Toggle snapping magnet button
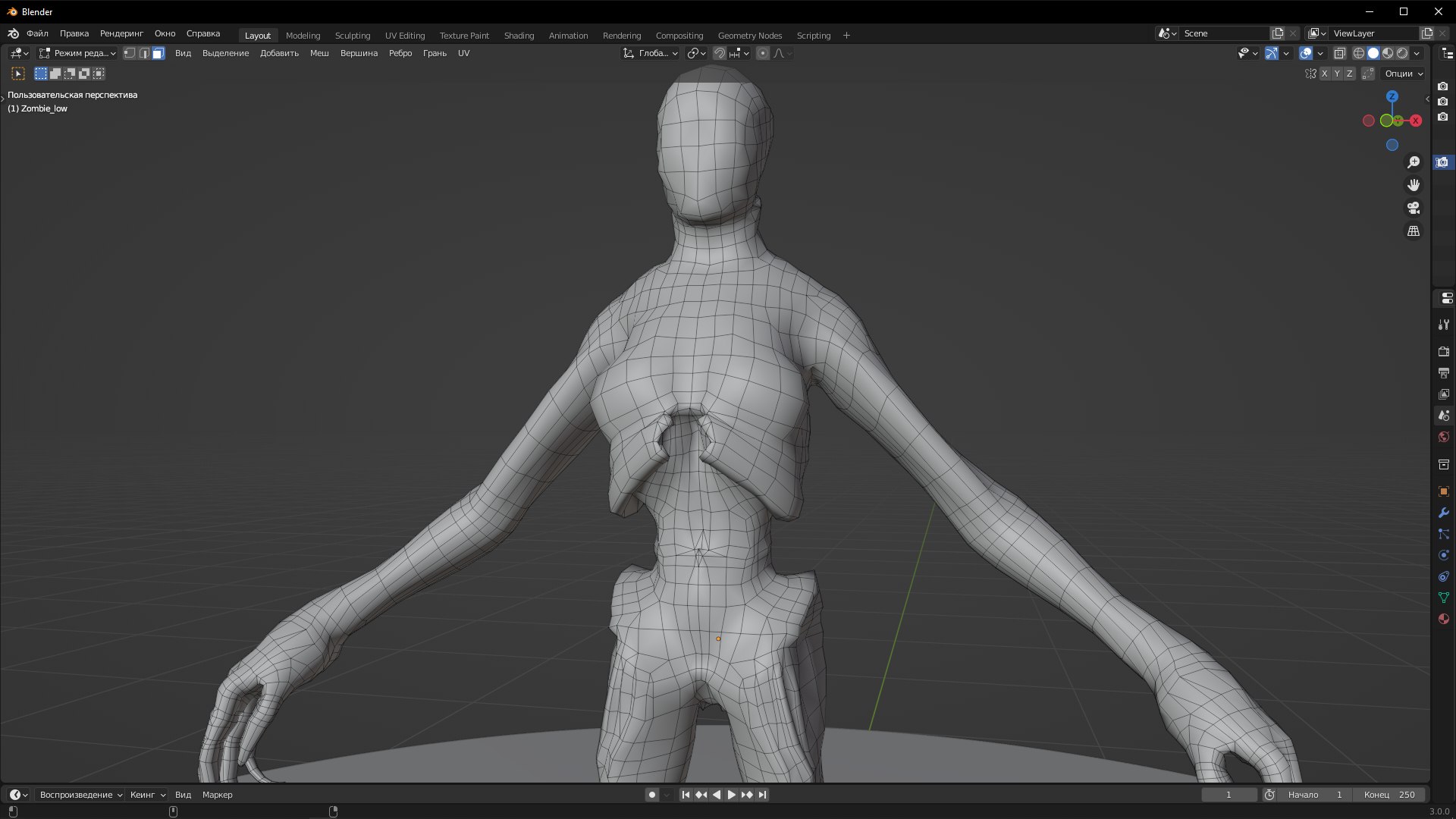Viewport: 1456px width, 819px height. click(720, 53)
